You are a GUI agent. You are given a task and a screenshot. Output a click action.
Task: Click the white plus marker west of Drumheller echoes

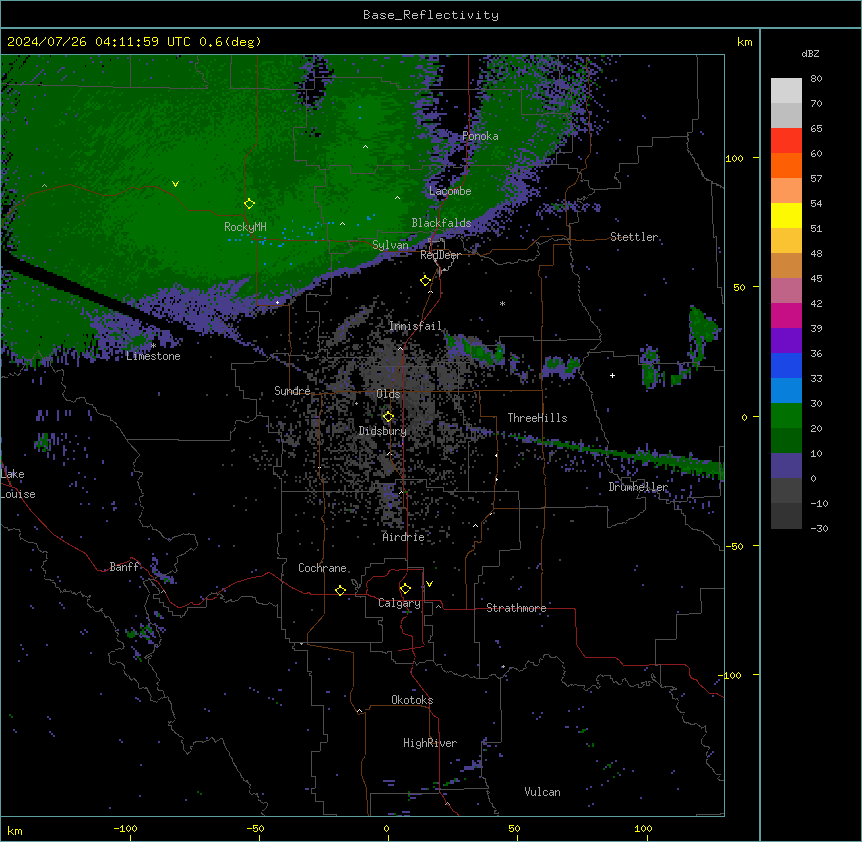(612, 375)
